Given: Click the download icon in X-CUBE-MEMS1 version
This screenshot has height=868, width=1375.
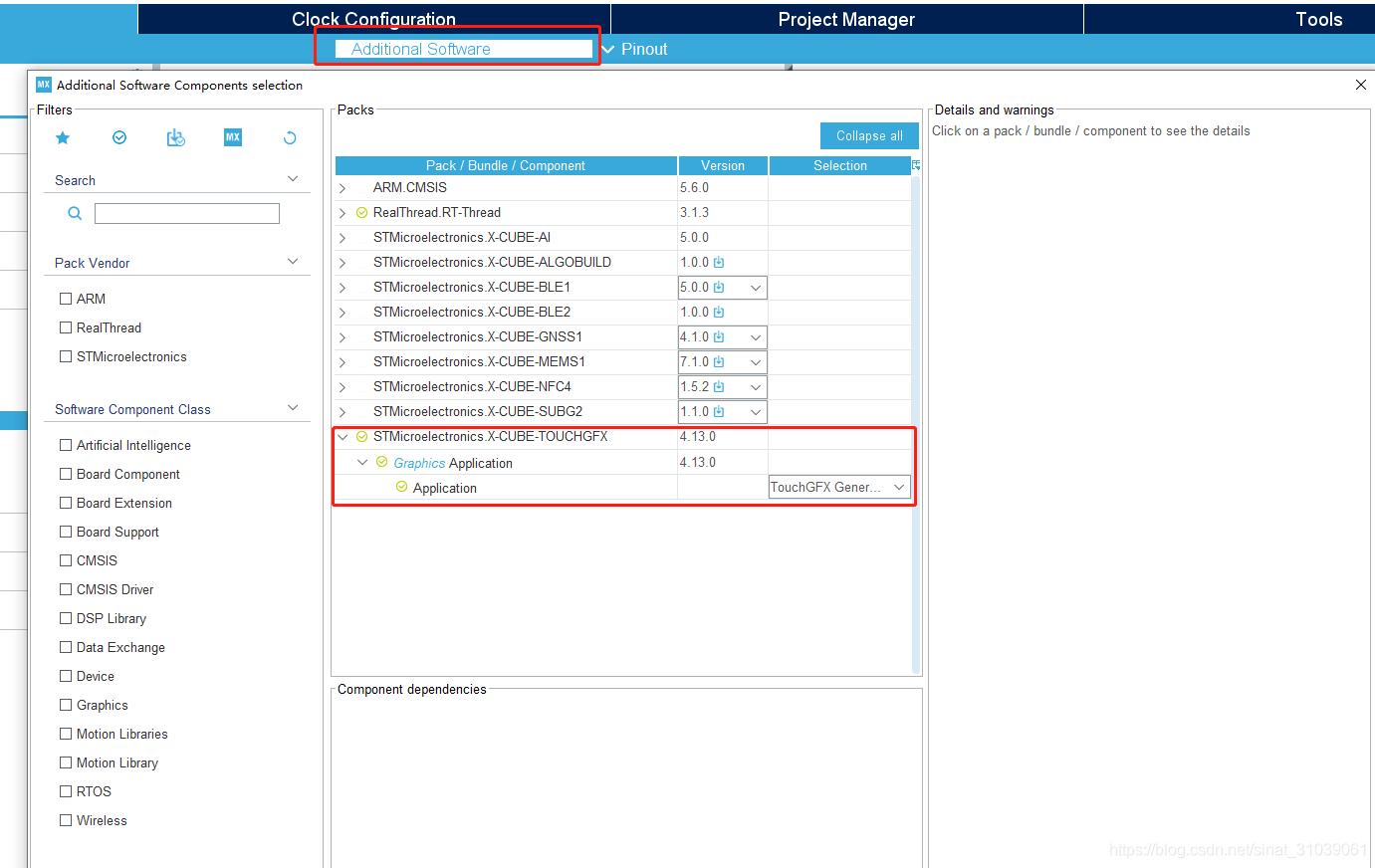Looking at the screenshot, I should click(719, 362).
